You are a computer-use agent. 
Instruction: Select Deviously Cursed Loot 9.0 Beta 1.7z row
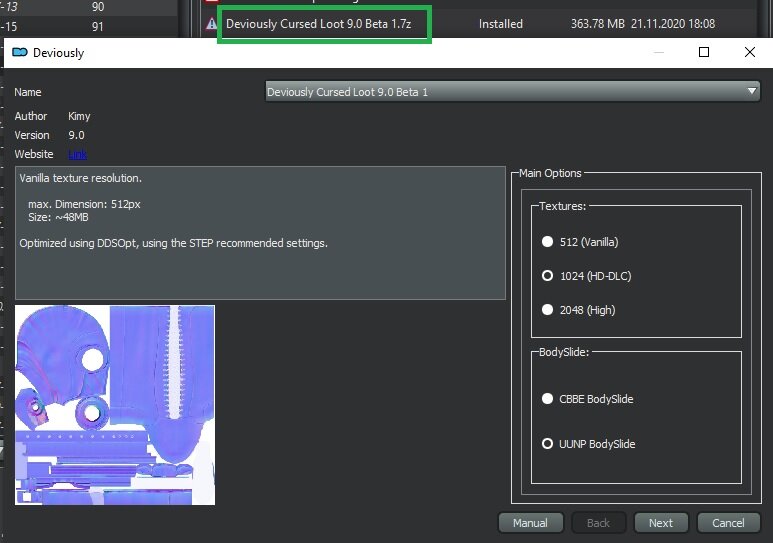click(x=318, y=24)
